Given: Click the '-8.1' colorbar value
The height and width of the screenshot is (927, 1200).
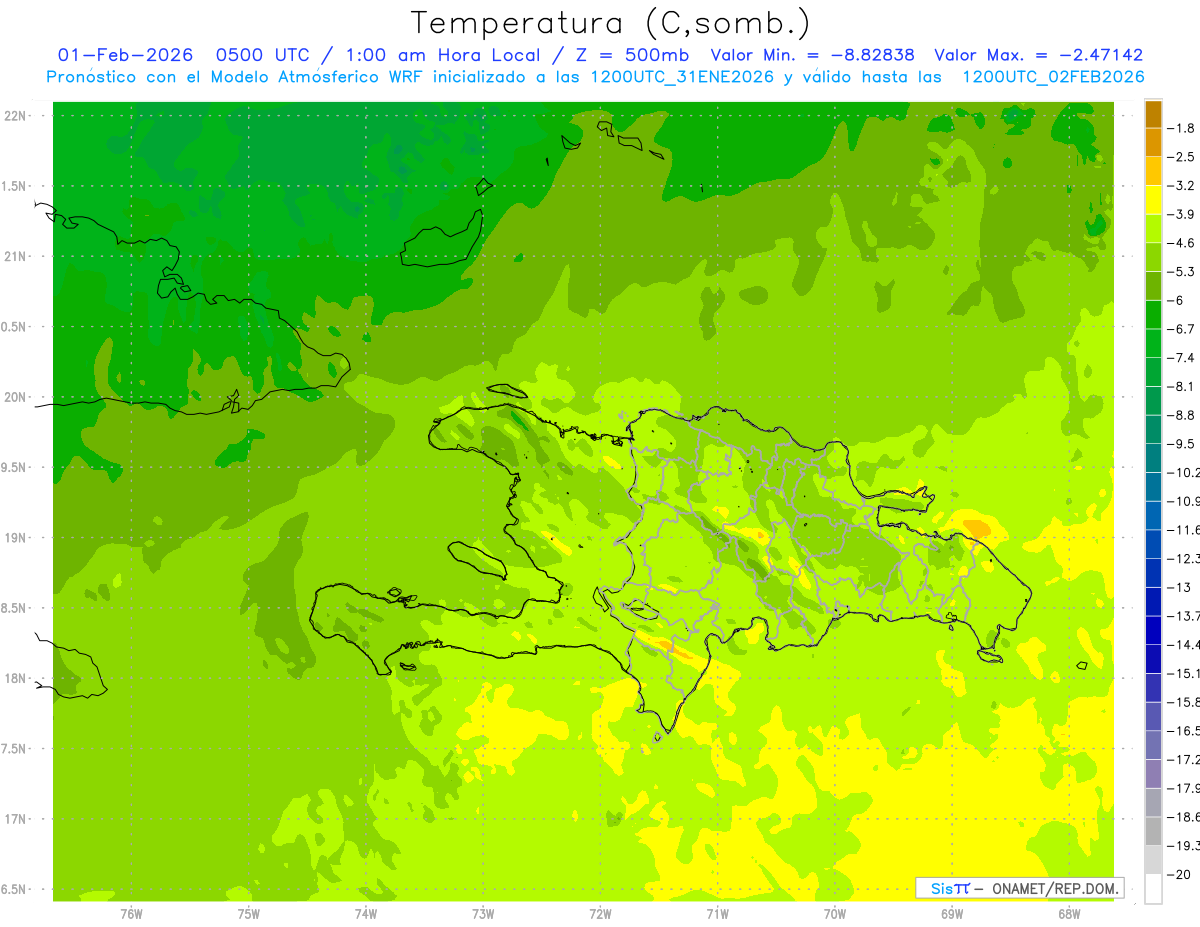Looking at the screenshot, I should pyautogui.click(x=1182, y=386).
